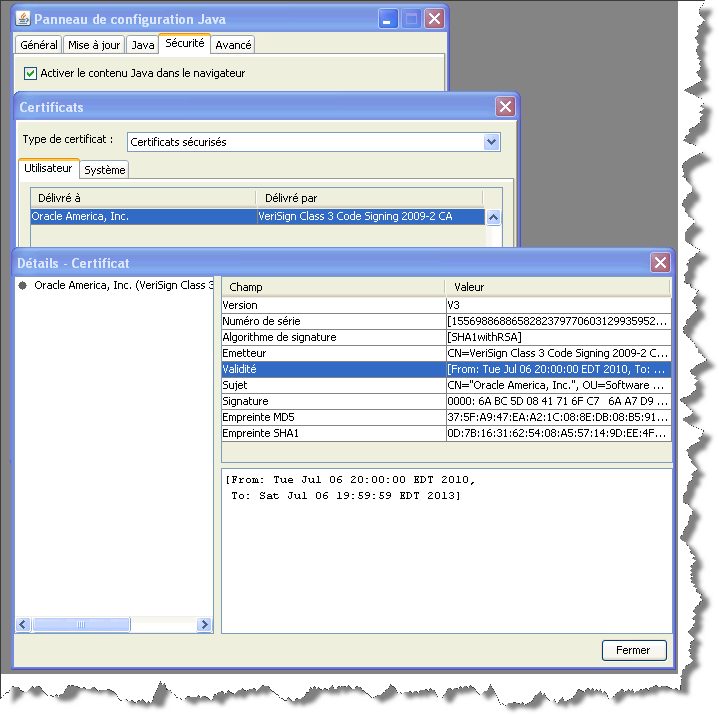Click the V3 value cell
Screen dimensions: 719x715
pyautogui.click(x=559, y=305)
